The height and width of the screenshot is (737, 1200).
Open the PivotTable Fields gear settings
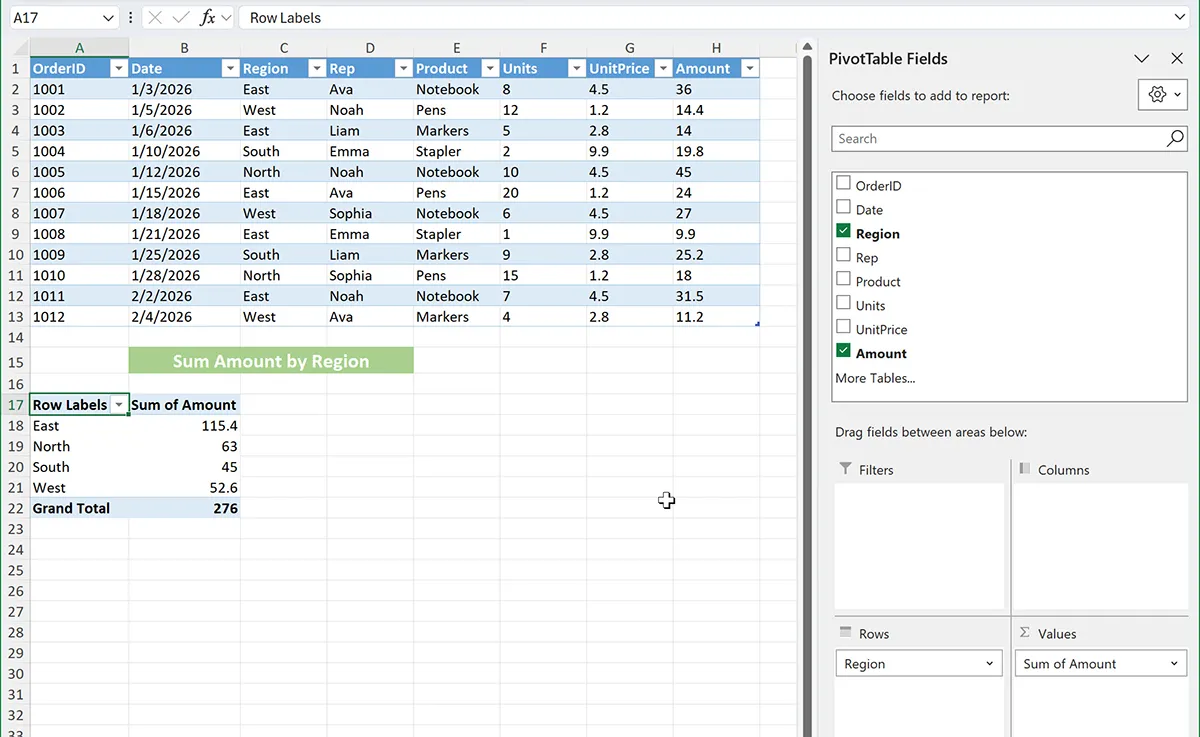tap(1163, 94)
